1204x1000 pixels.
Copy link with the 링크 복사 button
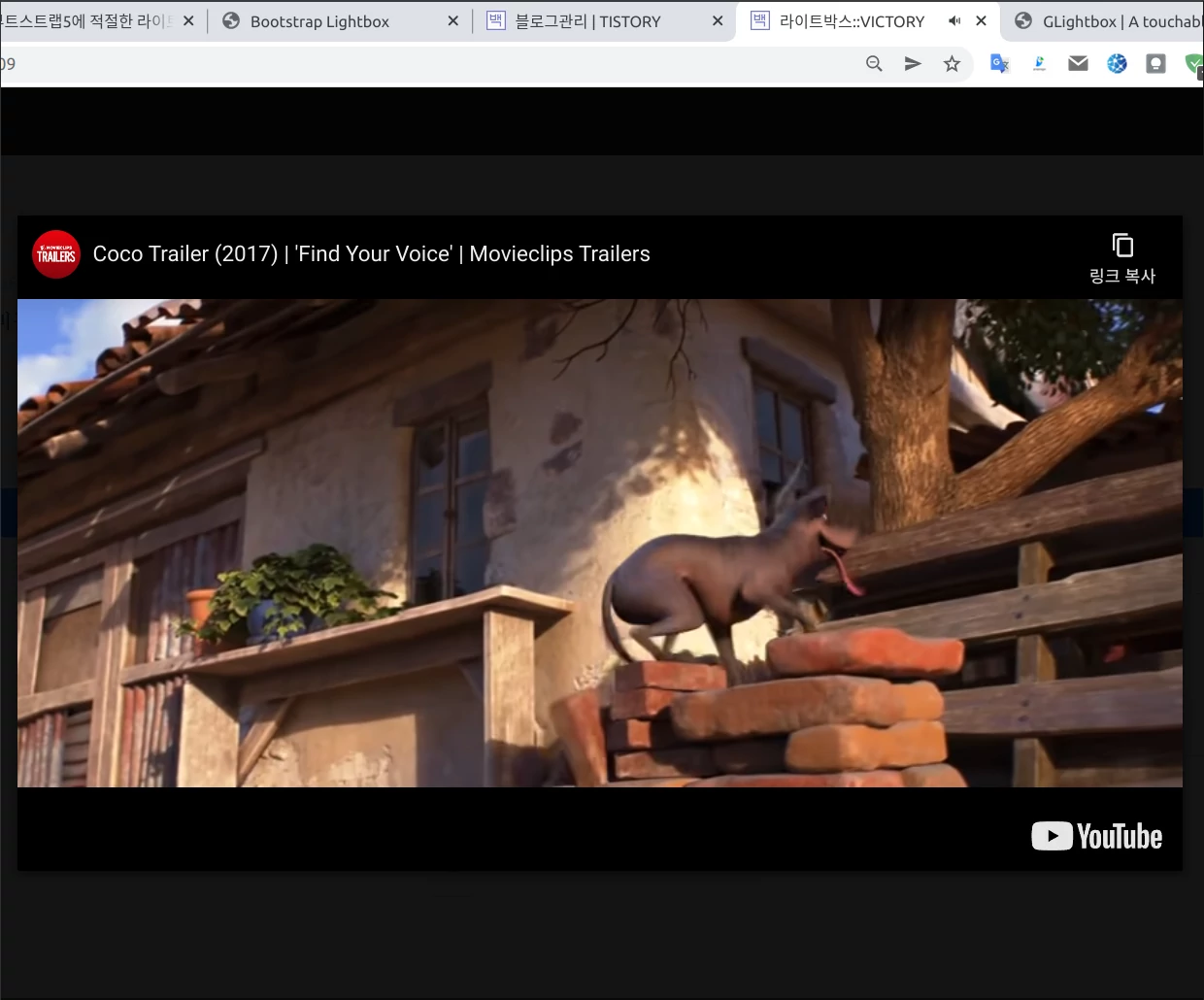[1122, 258]
